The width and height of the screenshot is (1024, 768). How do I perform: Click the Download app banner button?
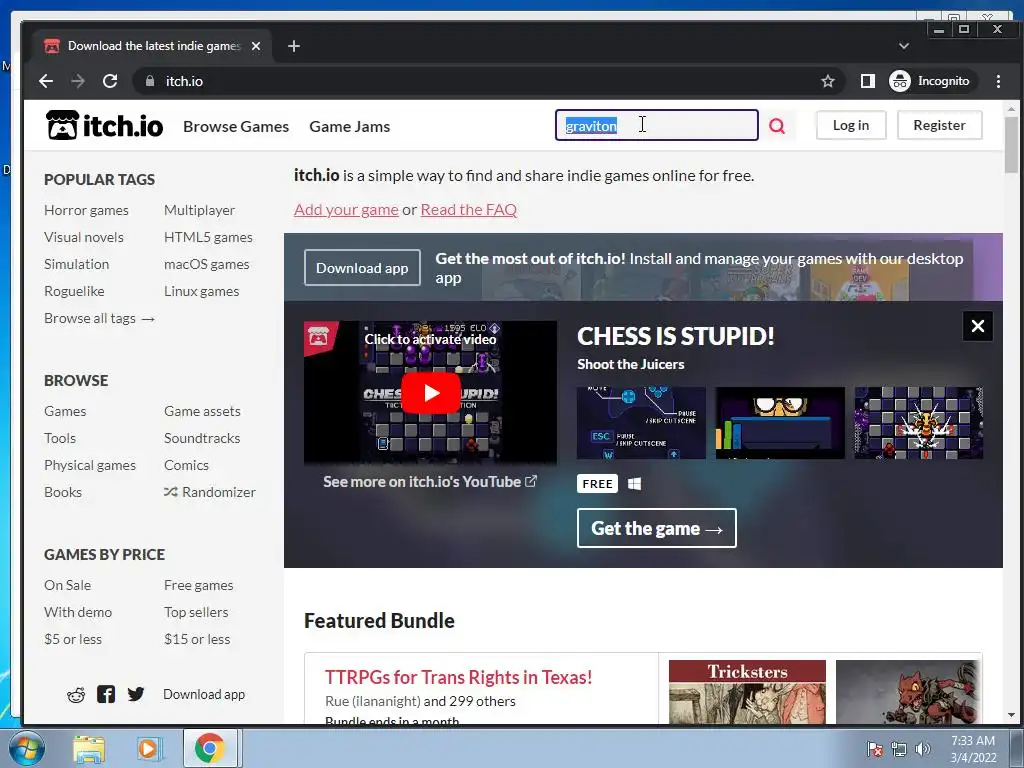coord(362,268)
